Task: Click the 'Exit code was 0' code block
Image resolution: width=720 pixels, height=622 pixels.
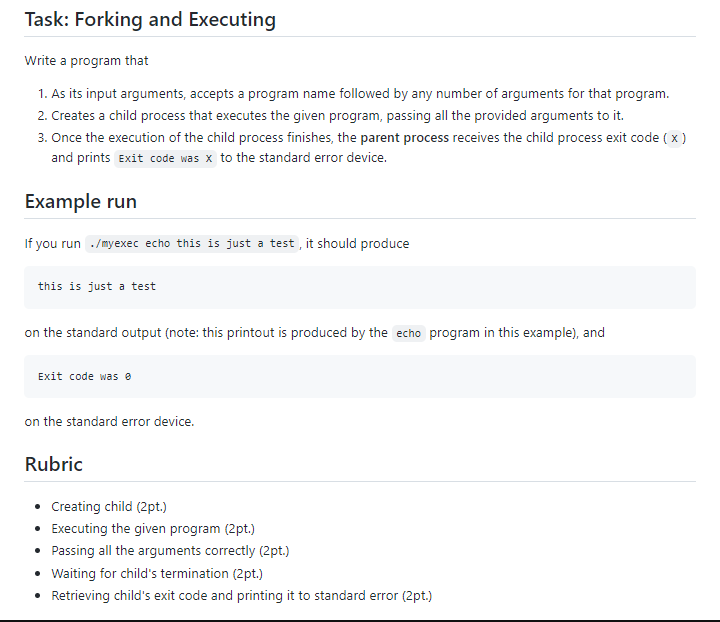Action: 360,376
